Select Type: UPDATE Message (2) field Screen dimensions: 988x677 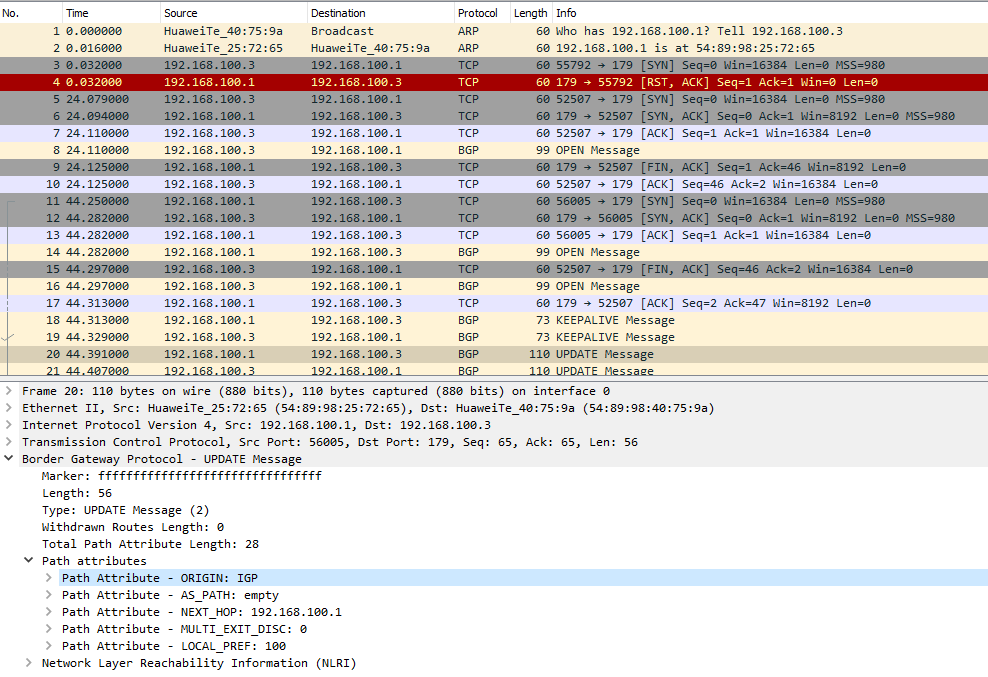point(125,510)
